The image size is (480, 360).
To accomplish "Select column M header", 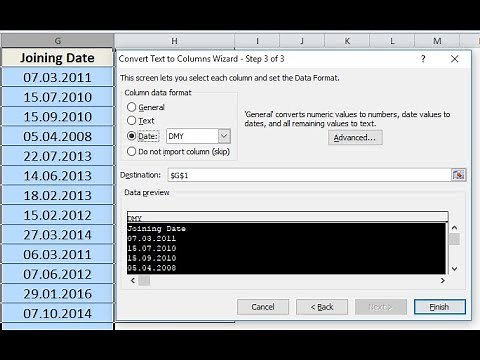I will pos(437,41).
